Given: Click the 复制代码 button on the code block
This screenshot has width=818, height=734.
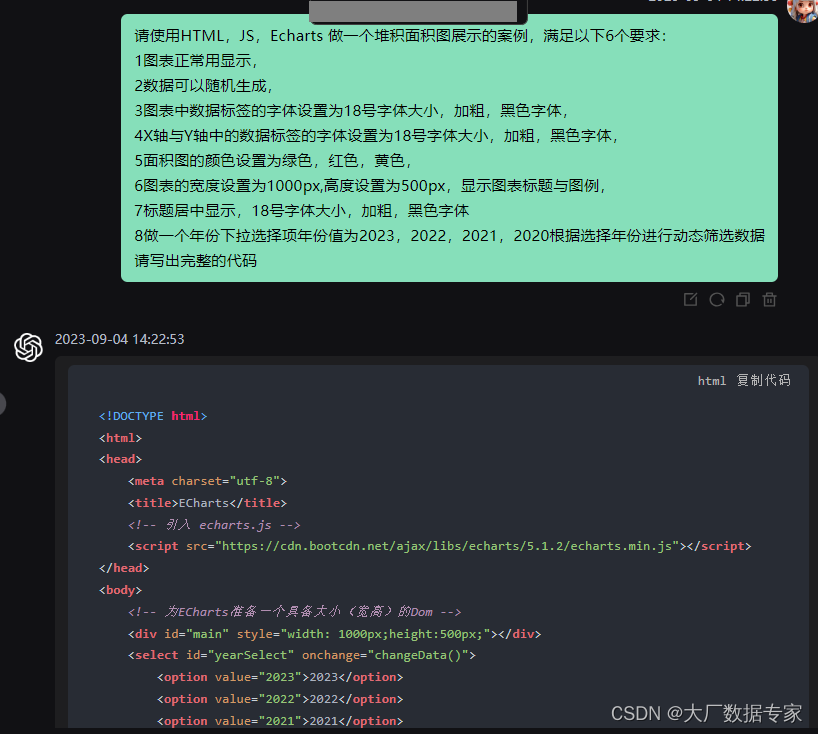Looking at the screenshot, I should point(763,380).
